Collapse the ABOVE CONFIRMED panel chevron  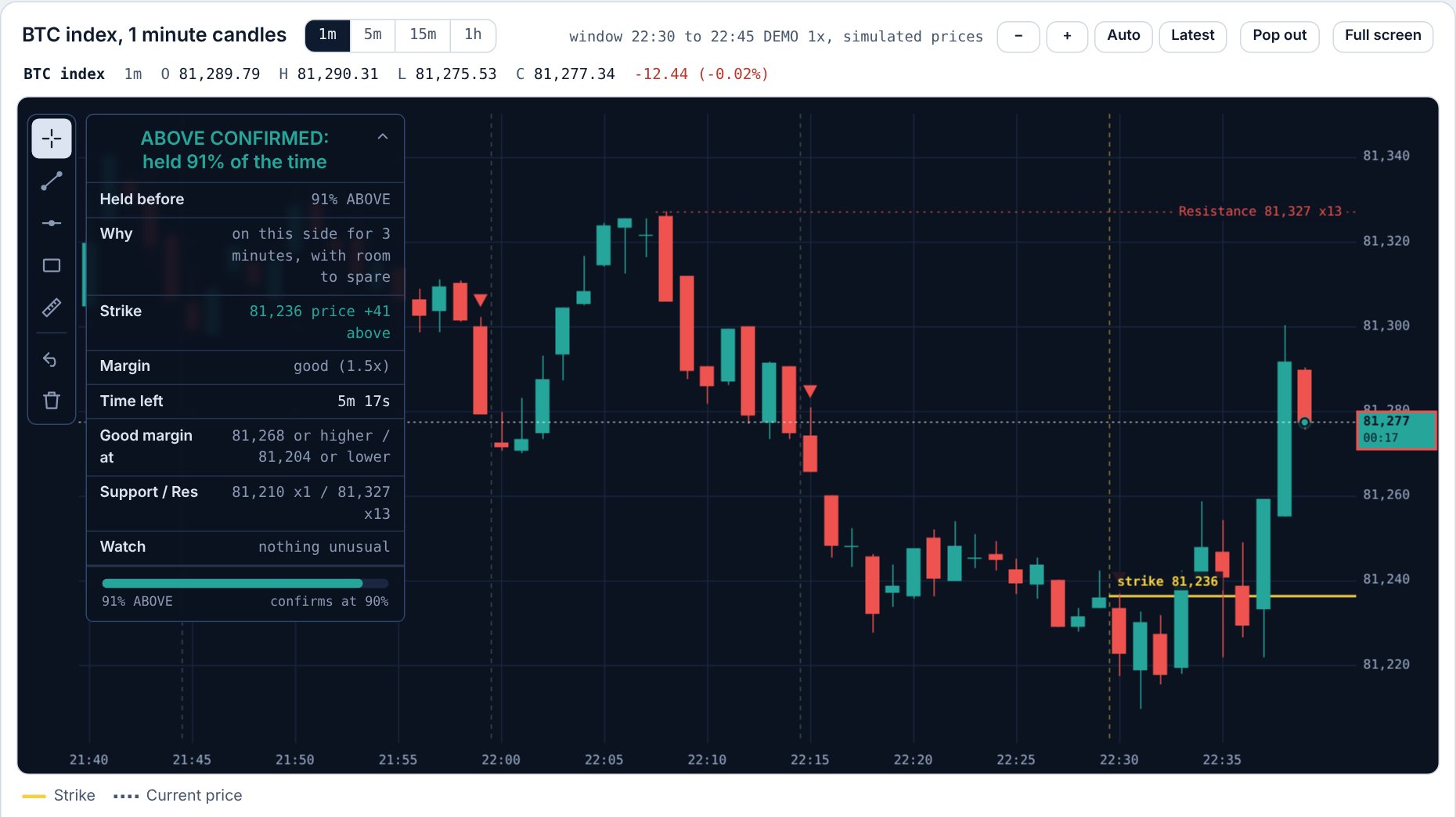[383, 137]
